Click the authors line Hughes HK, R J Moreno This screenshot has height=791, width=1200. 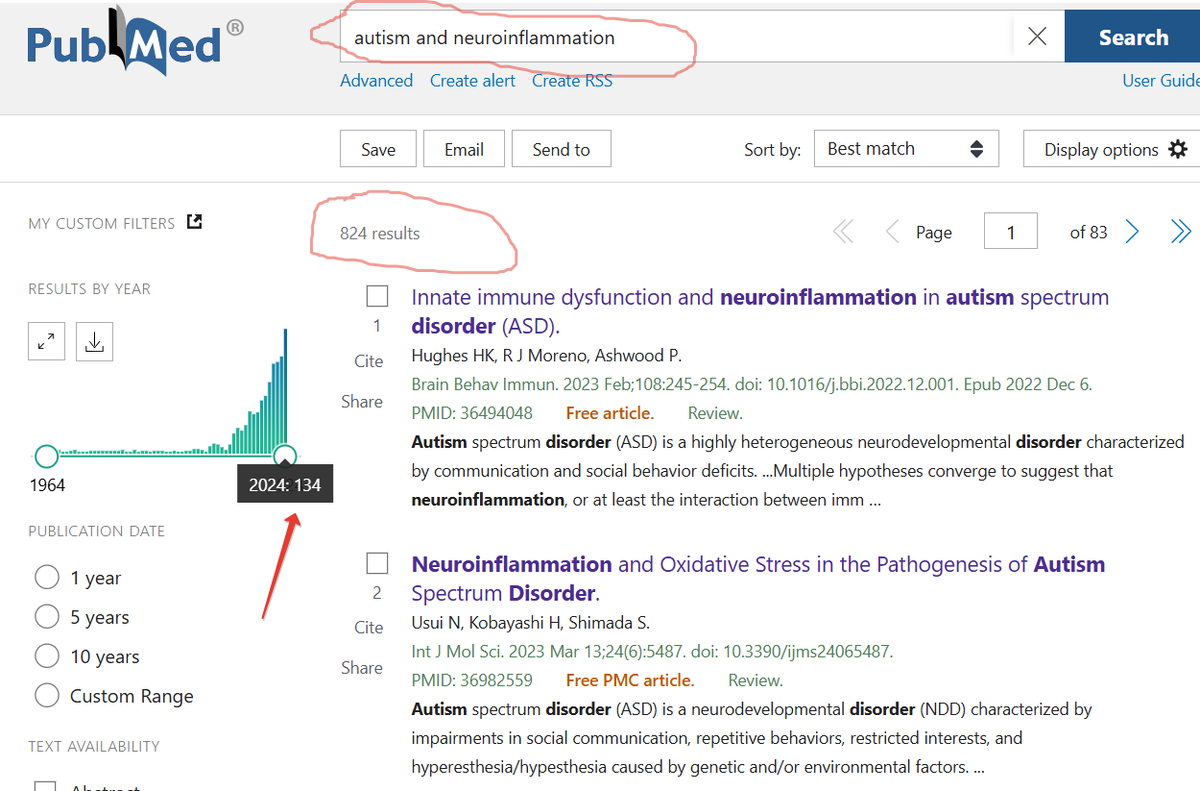point(547,355)
